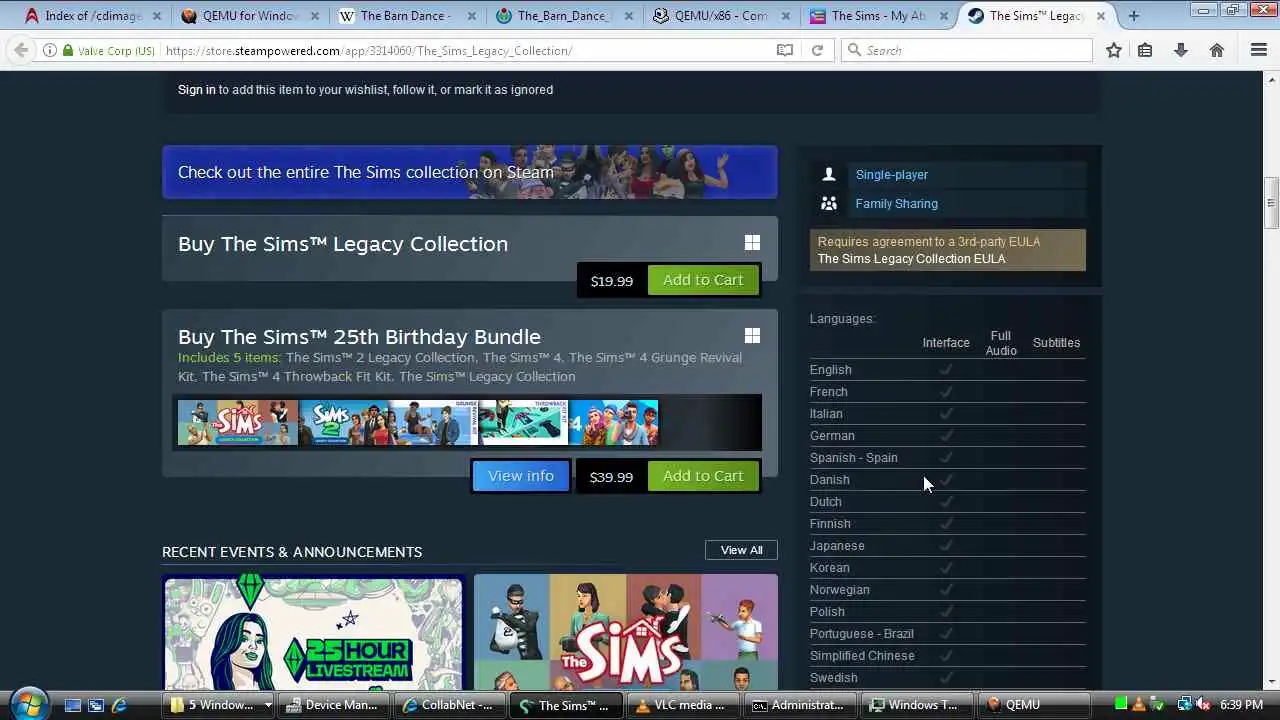Close the active Sims Legacy tab

(1101, 16)
